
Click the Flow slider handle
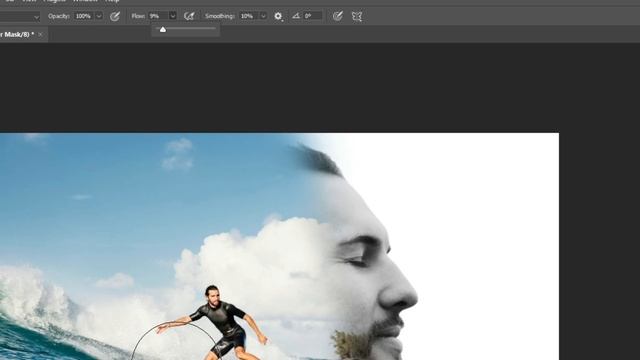point(163,29)
